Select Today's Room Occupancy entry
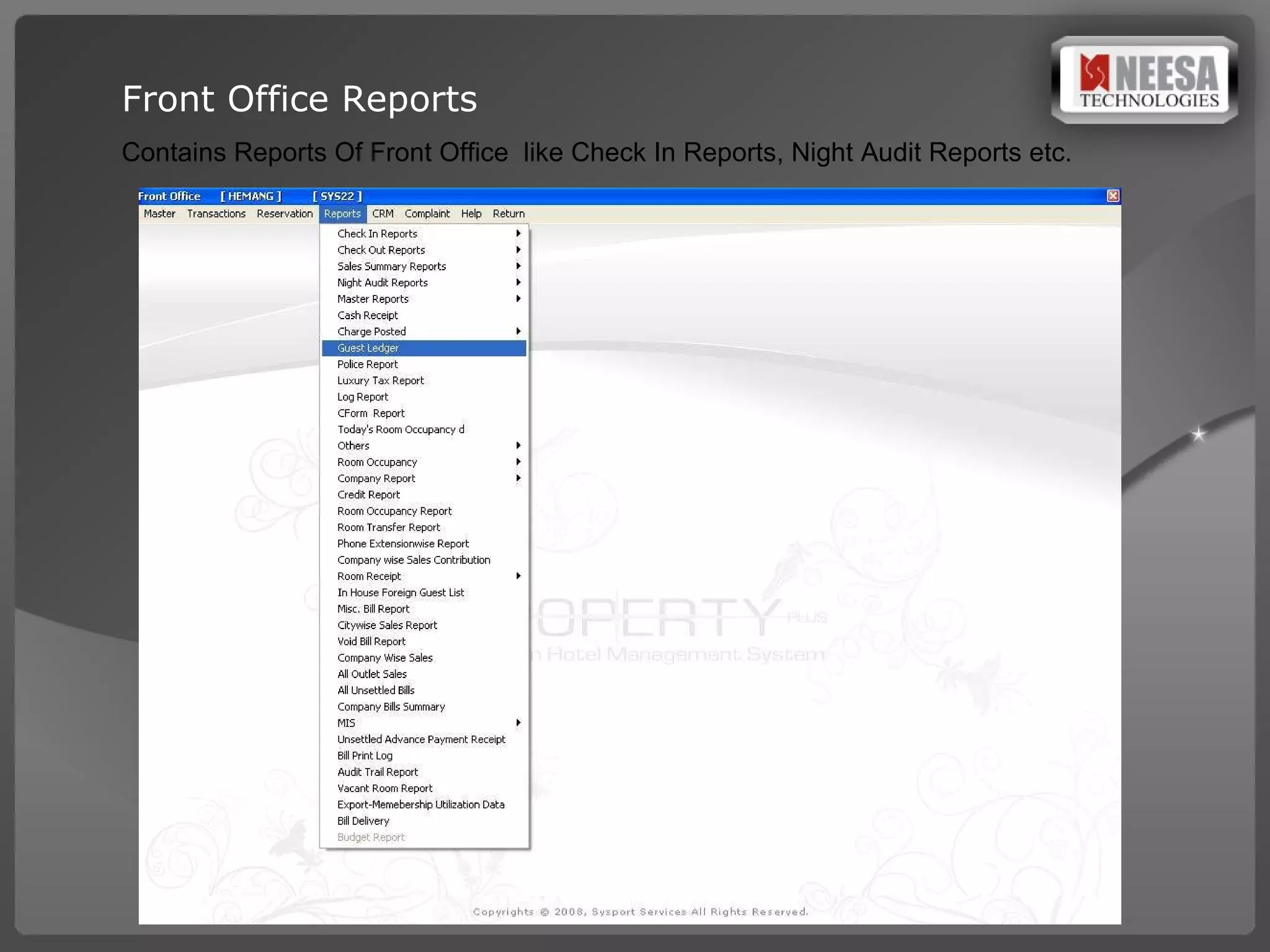The height and width of the screenshot is (952, 1270). coord(424,430)
